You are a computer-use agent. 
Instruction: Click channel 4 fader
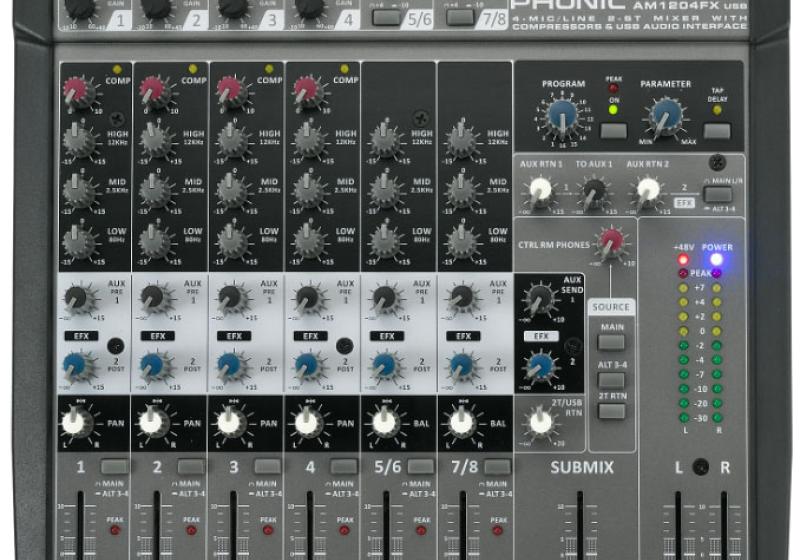click(310, 525)
